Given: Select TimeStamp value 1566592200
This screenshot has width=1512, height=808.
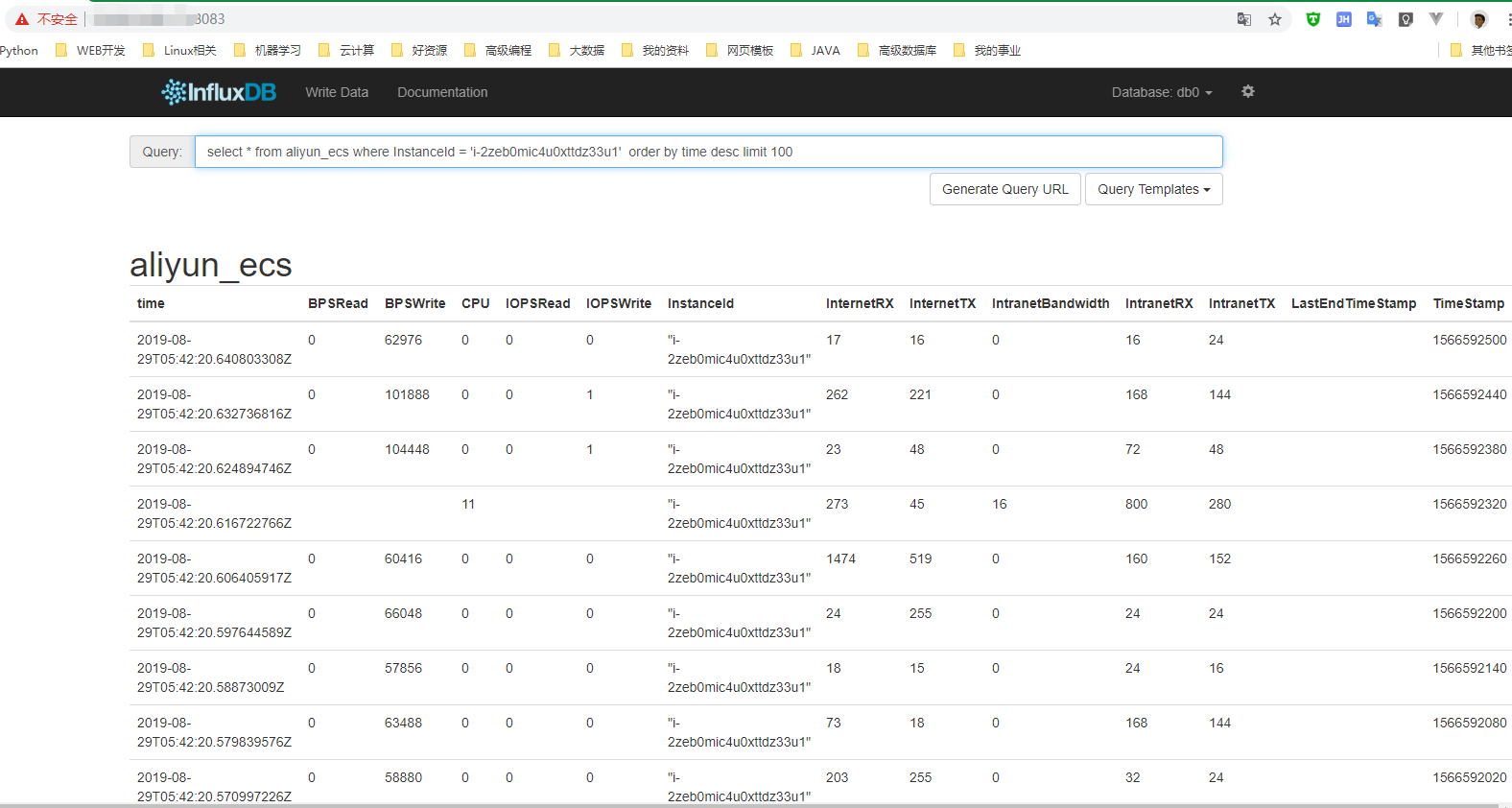Looking at the screenshot, I should tap(1470, 613).
